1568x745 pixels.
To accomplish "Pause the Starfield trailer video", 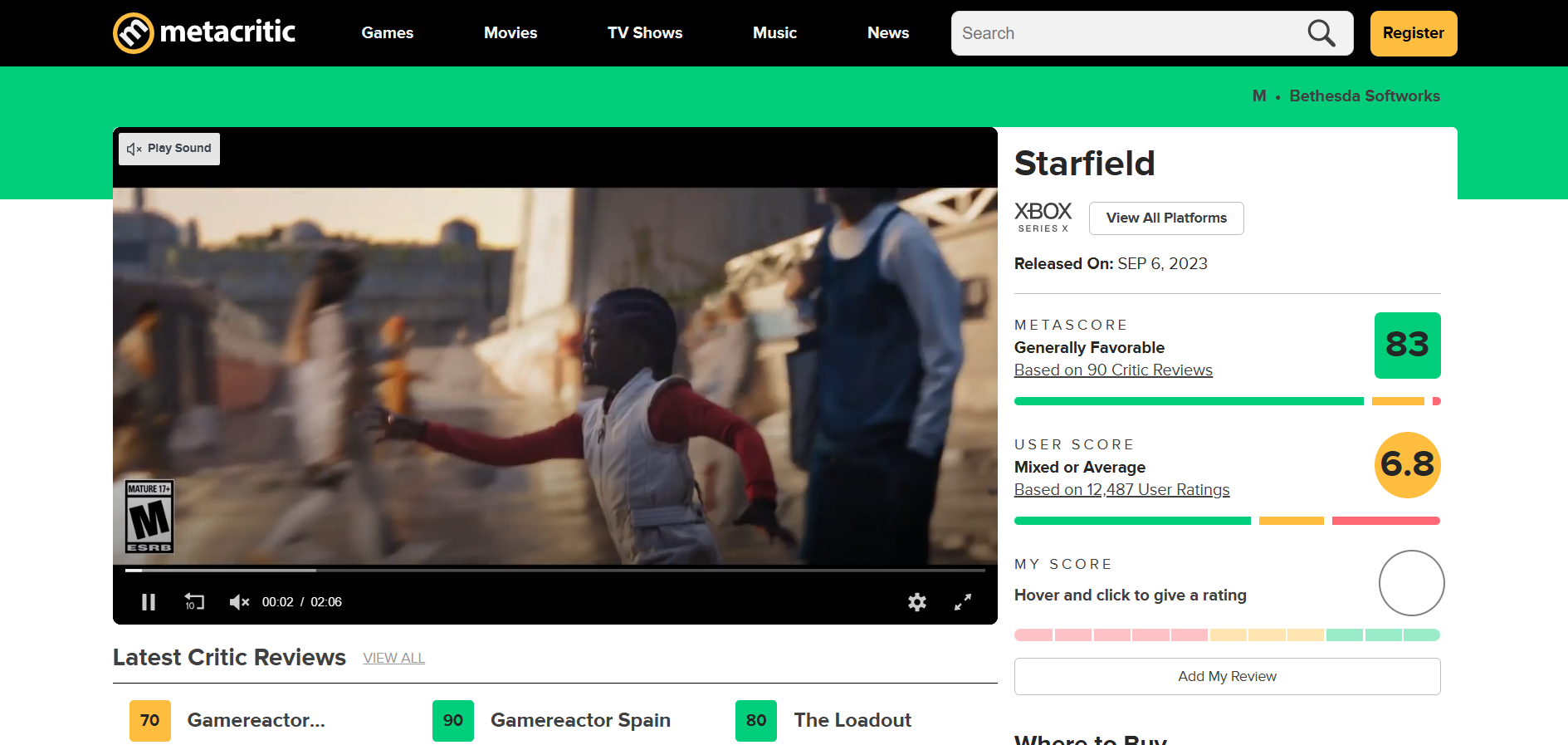I will click(149, 602).
